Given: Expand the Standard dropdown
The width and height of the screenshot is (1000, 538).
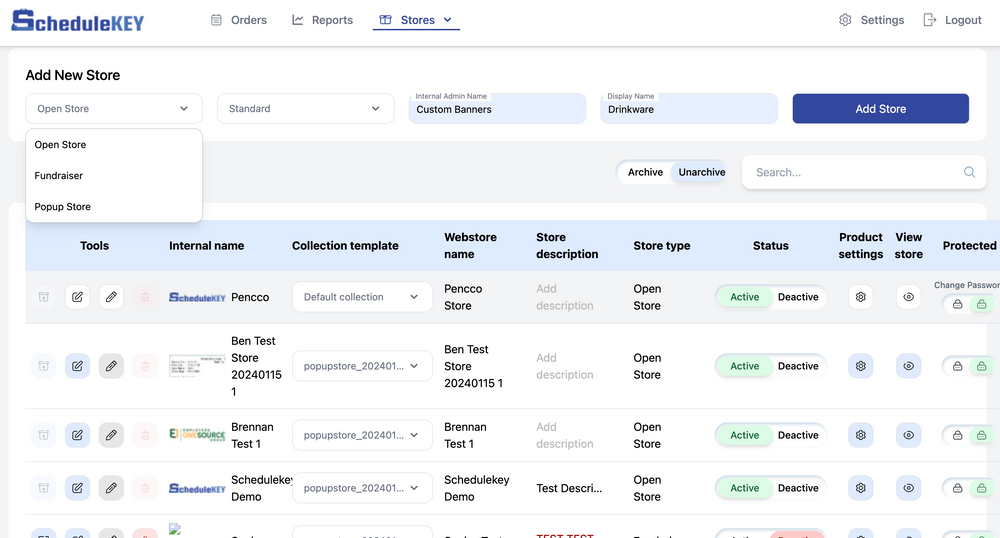Looking at the screenshot, I should pyautogui.click(x=305, y=109).
